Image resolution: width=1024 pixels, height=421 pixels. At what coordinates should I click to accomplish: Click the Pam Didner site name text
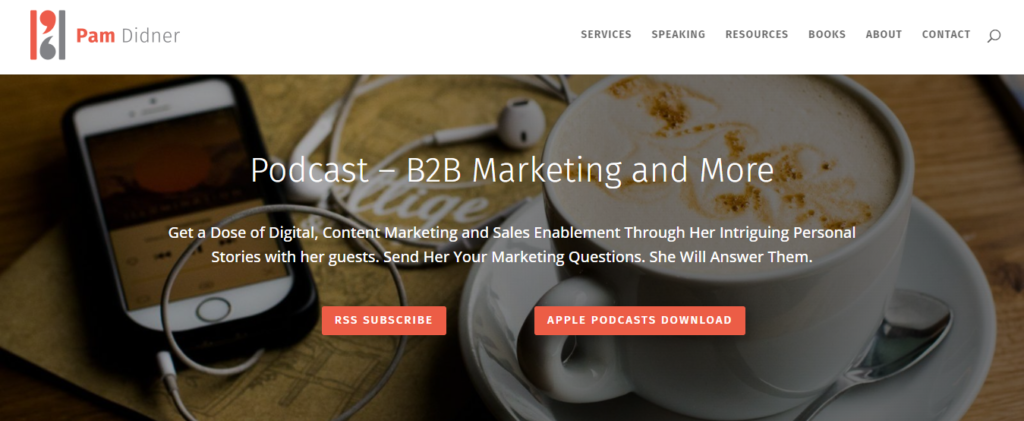127,36
